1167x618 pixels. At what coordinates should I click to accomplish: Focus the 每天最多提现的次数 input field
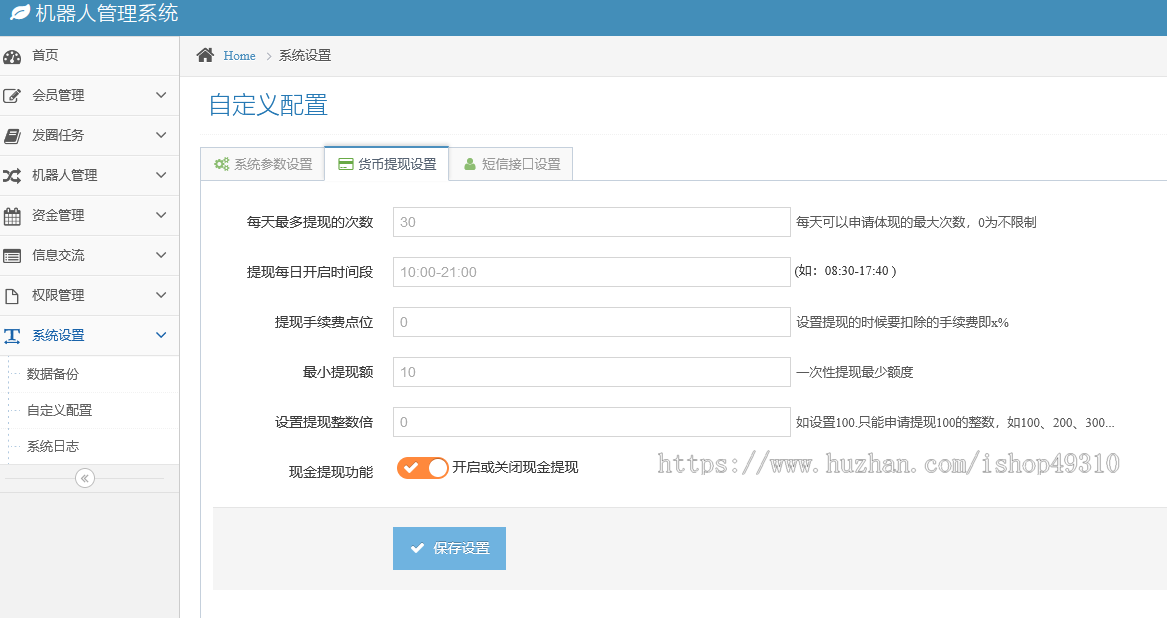coord(592,222)
